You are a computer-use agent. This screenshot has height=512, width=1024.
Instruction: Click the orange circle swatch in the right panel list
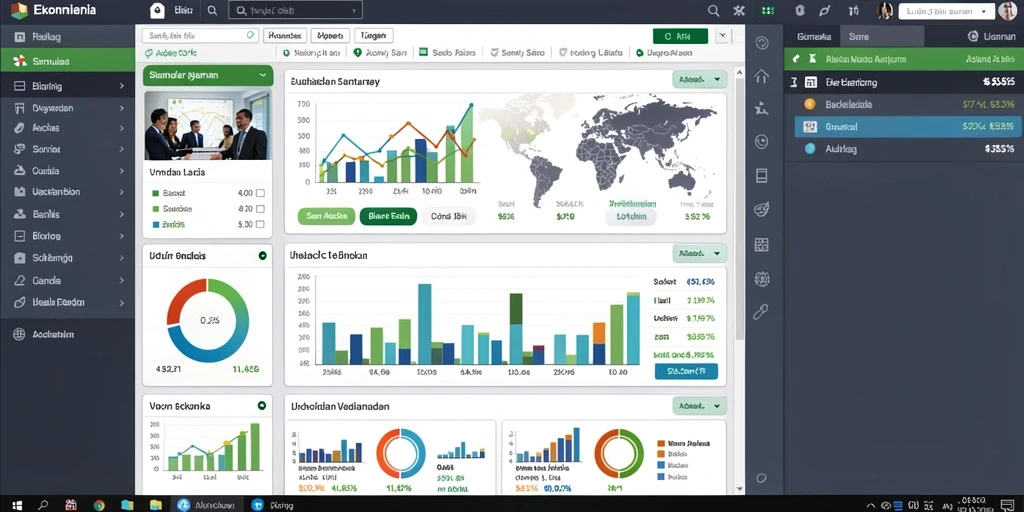tap(810, 104)
